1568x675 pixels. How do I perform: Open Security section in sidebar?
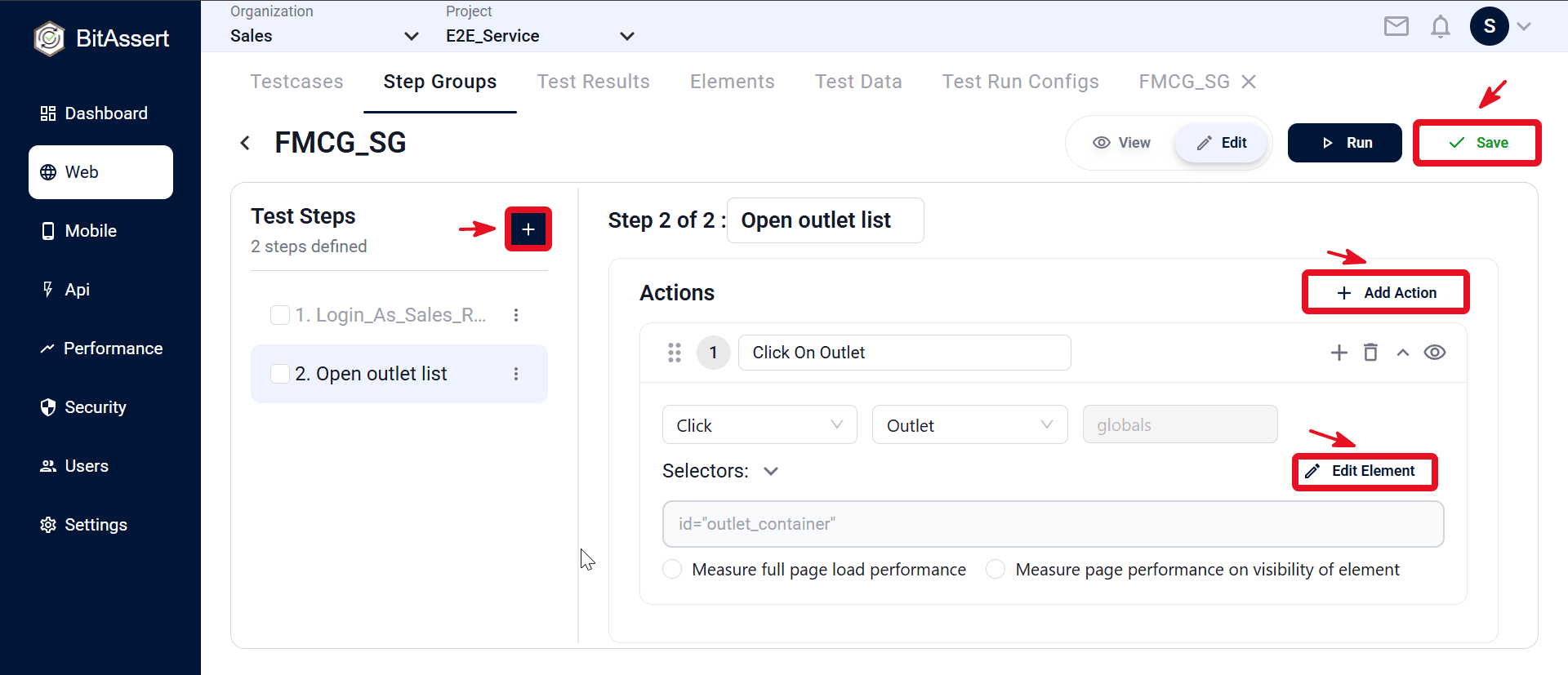coord(100,407)
